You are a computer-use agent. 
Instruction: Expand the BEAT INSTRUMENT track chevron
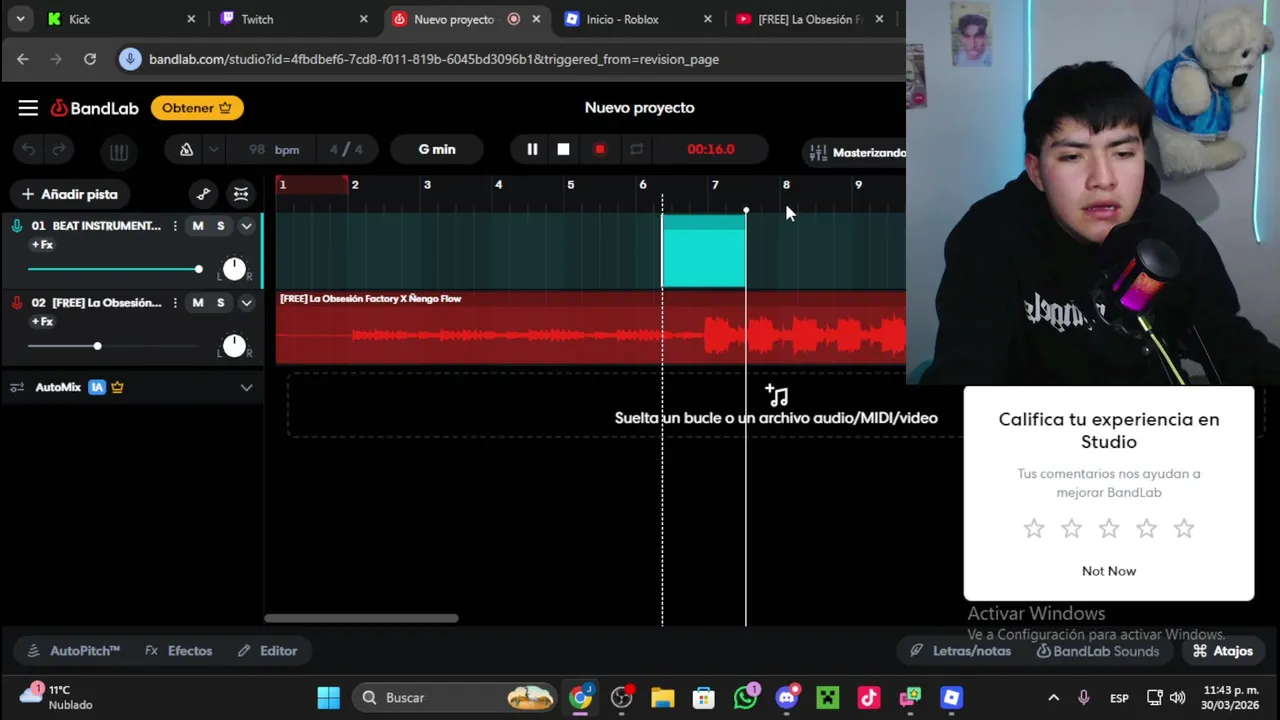[x=246, y=226]
